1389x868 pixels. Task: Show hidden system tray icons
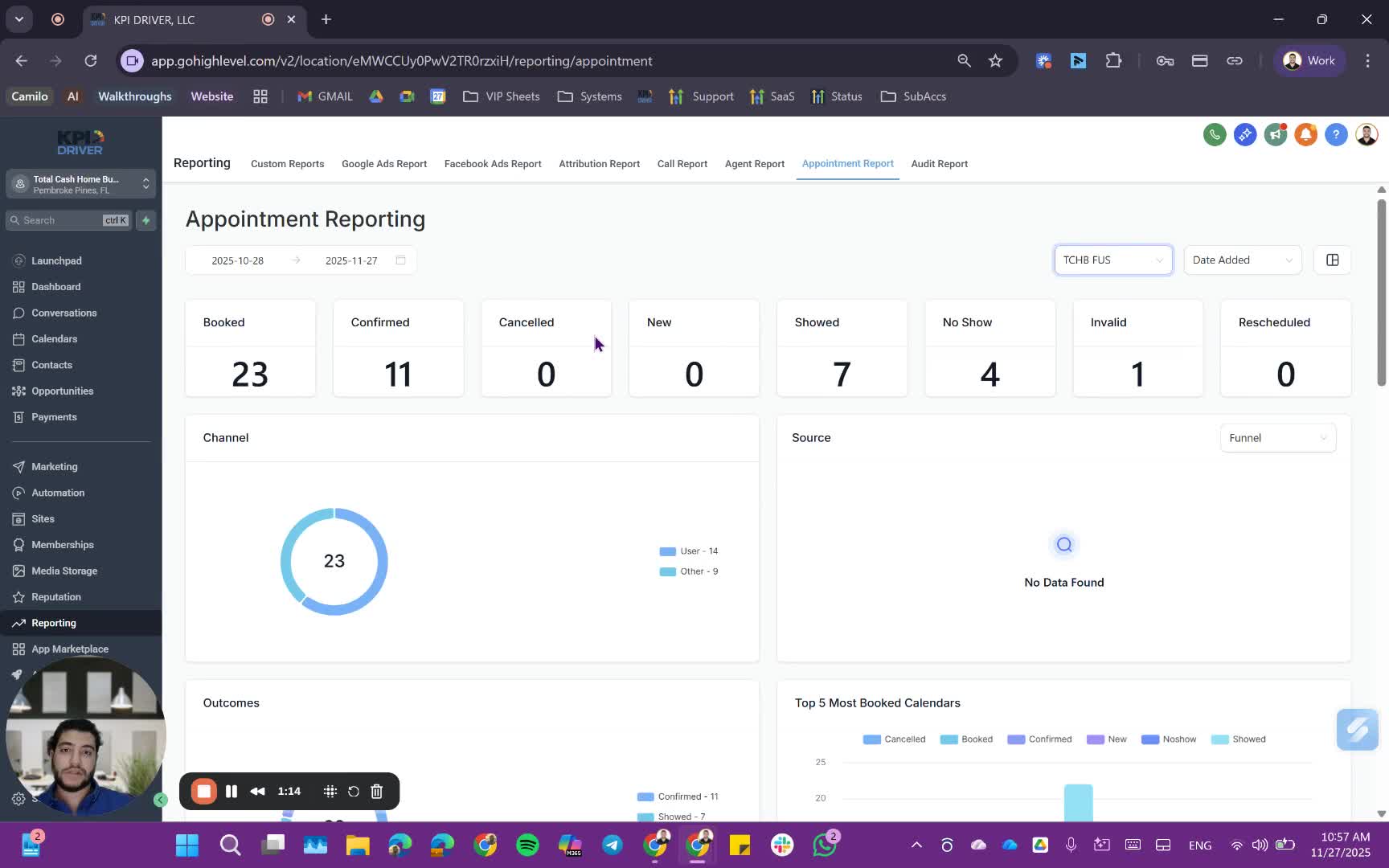pyautogui.click(x=916, y=845)
